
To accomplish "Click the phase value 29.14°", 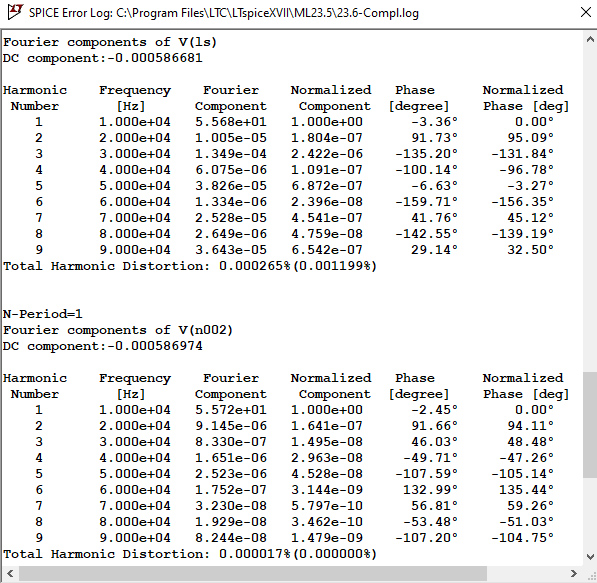I will click(x=434, y=250).
